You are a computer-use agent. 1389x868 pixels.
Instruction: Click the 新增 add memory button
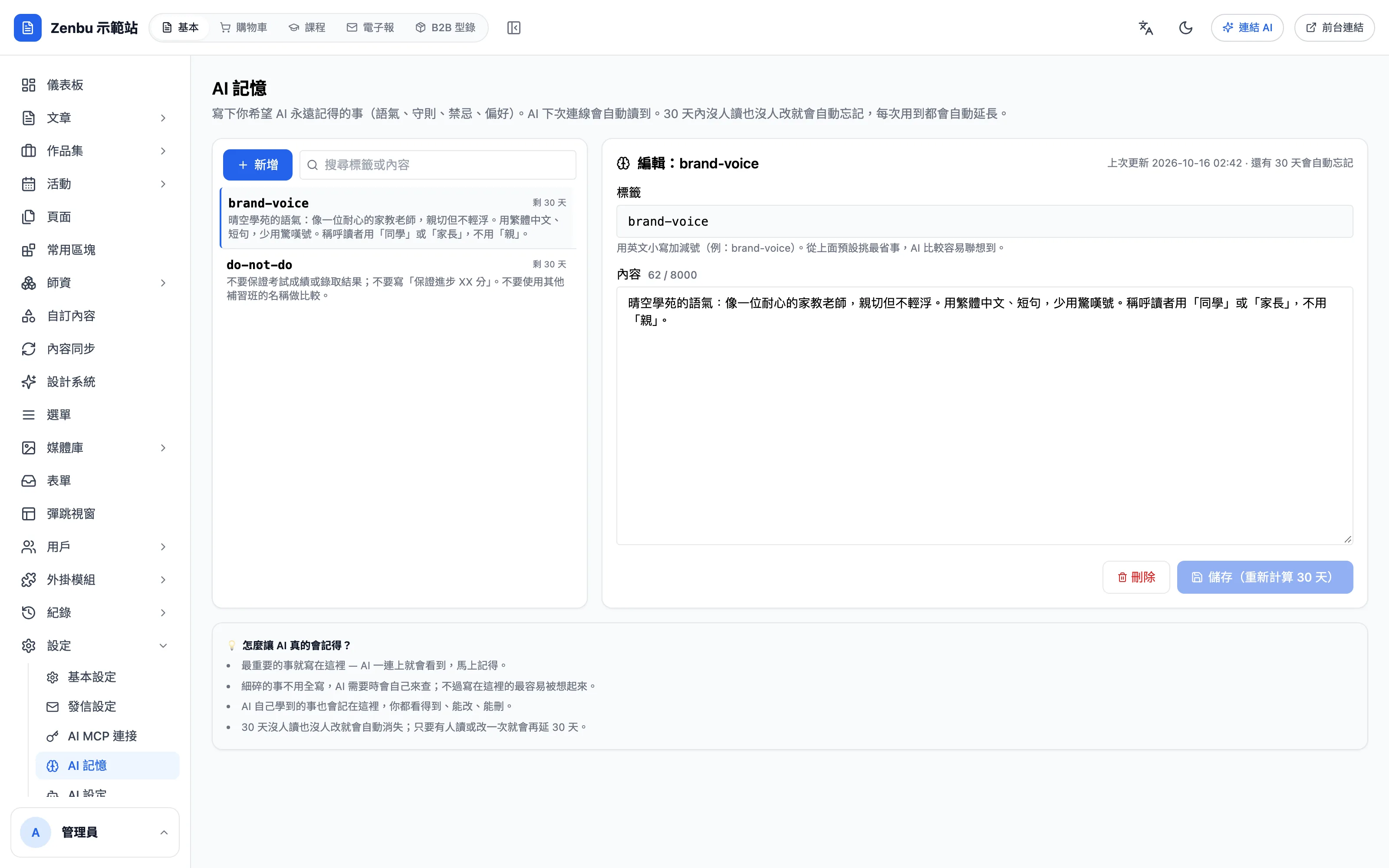(258, 165)
